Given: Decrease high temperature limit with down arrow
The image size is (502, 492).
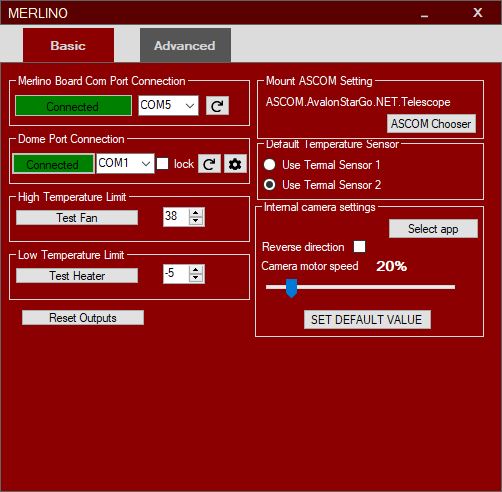Looking at the screenshot, I should tap(196, 221).
